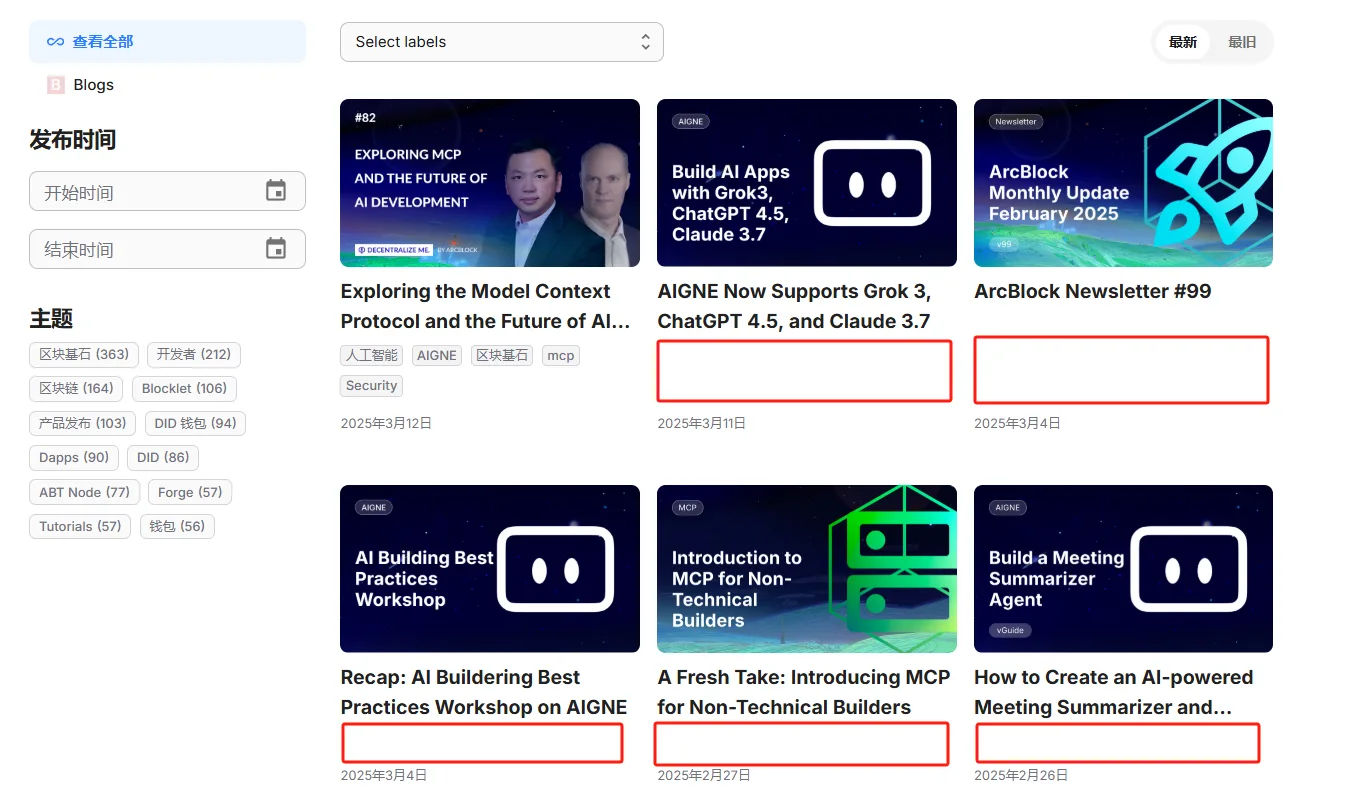Filter by topic ABT Node (77)
This screenshot has height=788, width=1354.
84,492
